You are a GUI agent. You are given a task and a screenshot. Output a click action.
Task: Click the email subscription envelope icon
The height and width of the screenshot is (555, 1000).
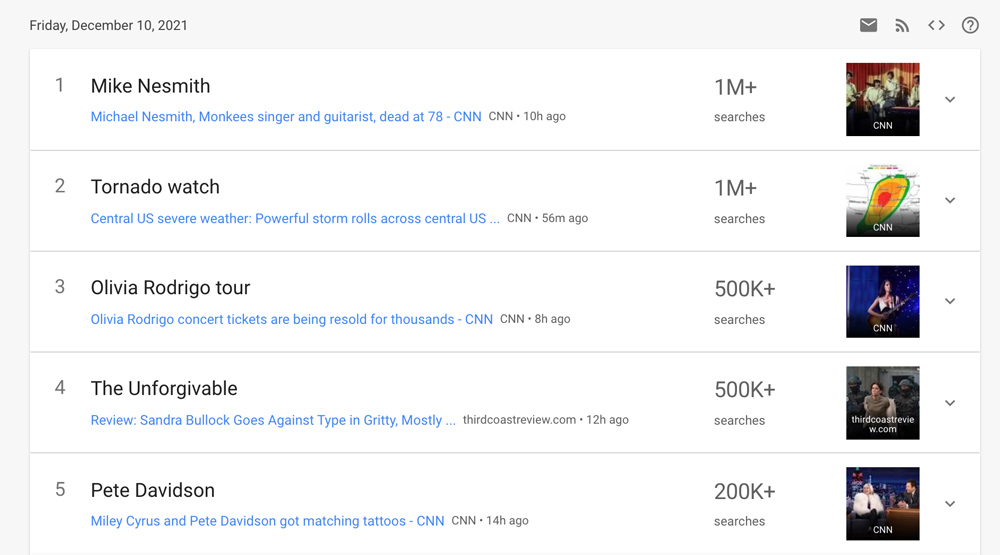coord(868,25)
